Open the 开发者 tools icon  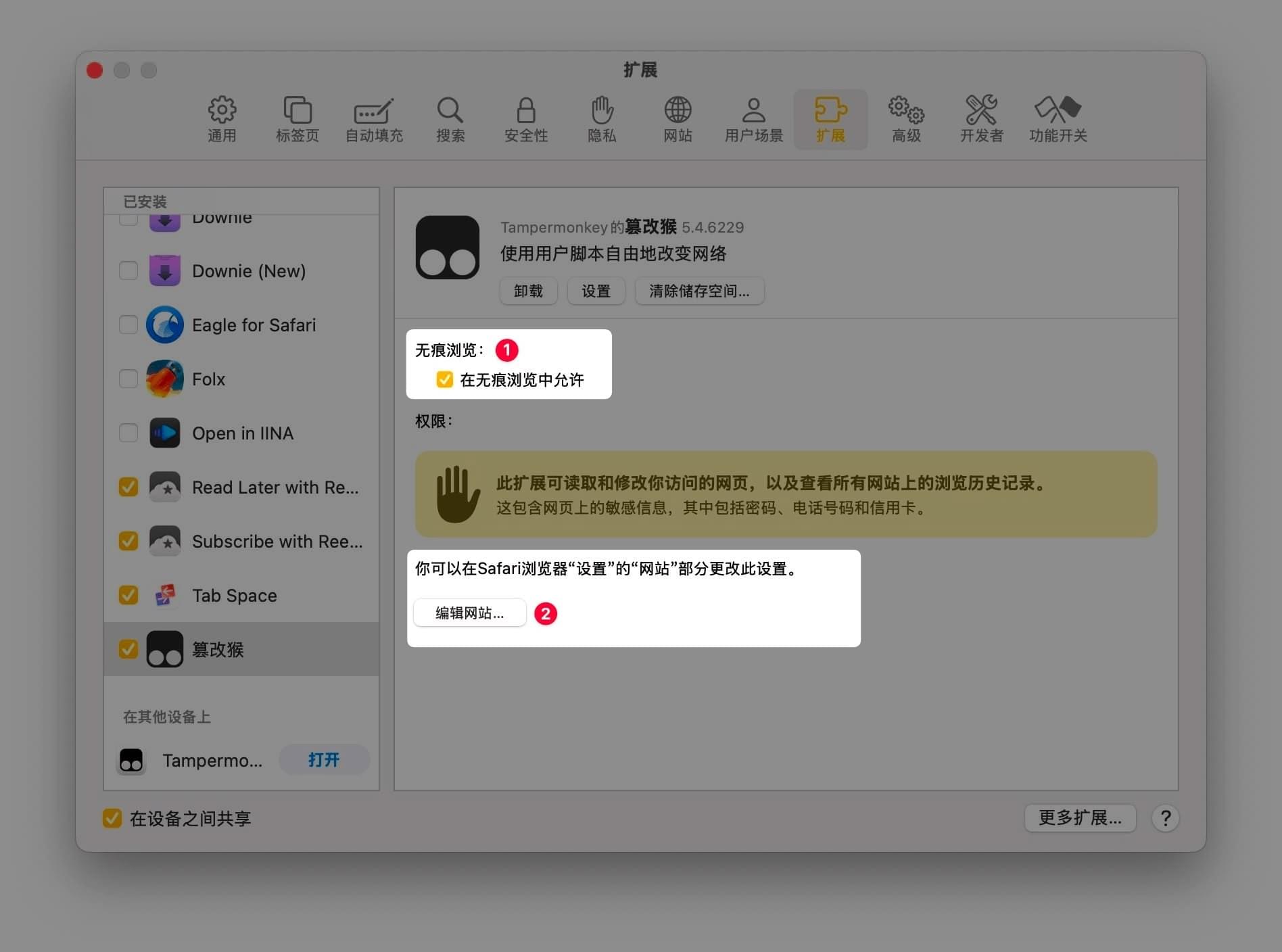pyautogui.click(x=980, y=118)
